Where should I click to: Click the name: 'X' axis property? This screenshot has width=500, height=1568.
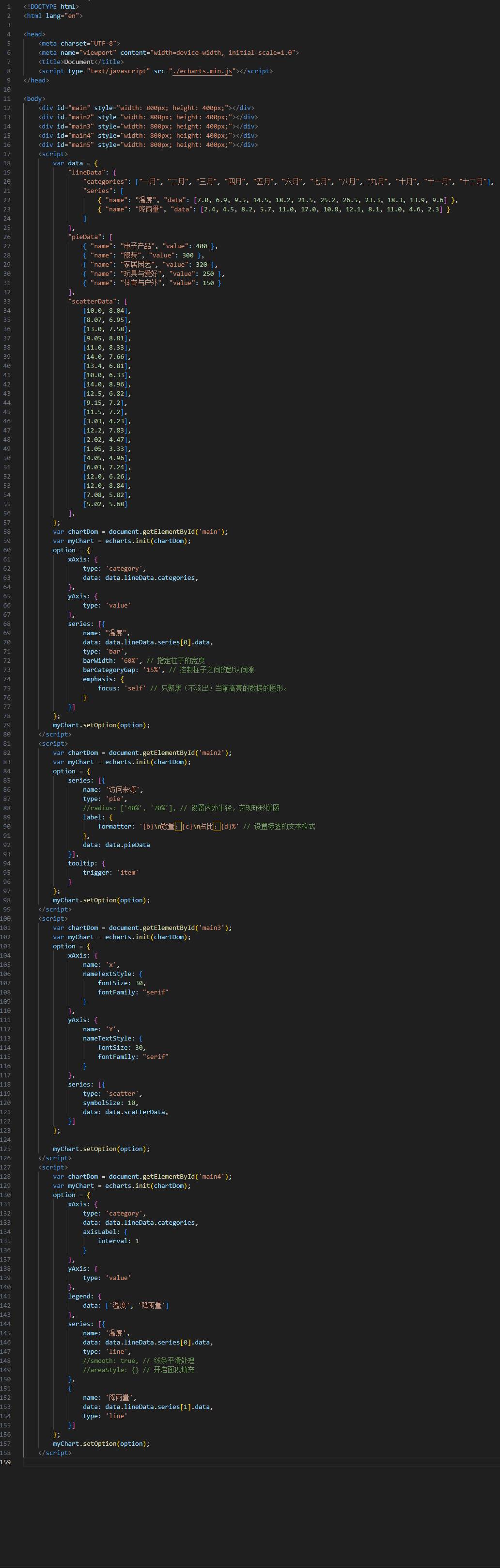(102, 965)
